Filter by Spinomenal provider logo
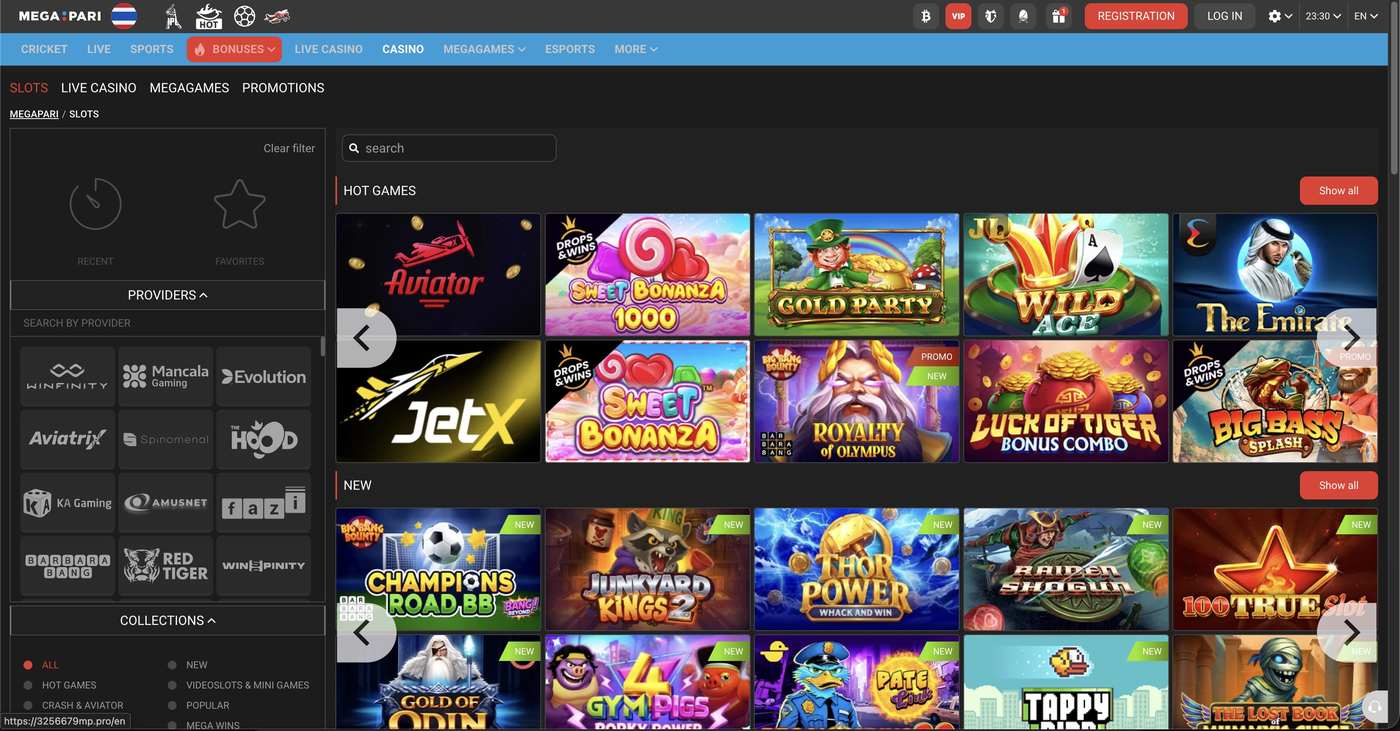Image resolution: width=1400 pixels, height=731 pixels. click(x=166, y=439)
